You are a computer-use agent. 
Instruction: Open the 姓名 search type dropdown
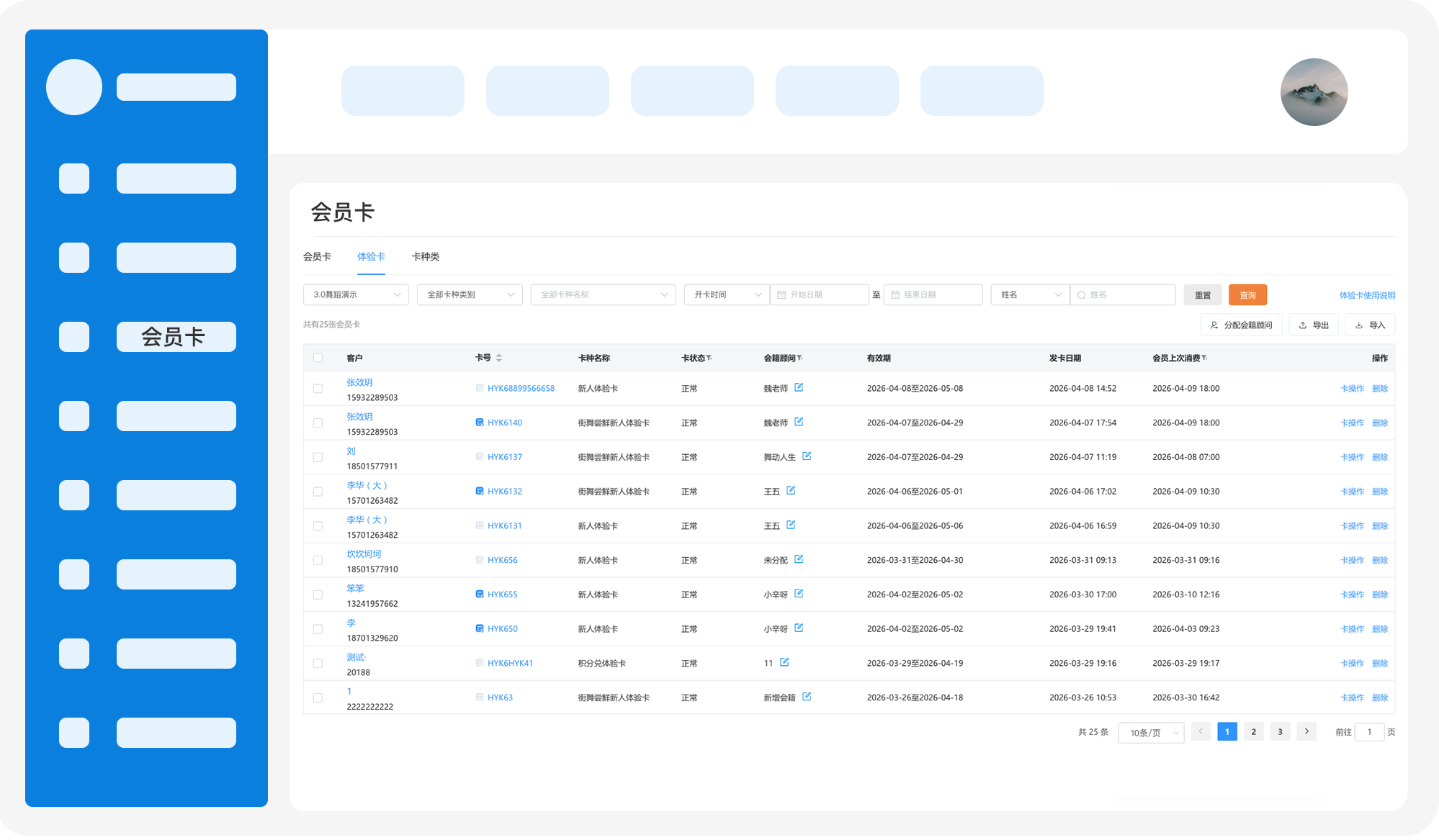tap(1031, 295)
